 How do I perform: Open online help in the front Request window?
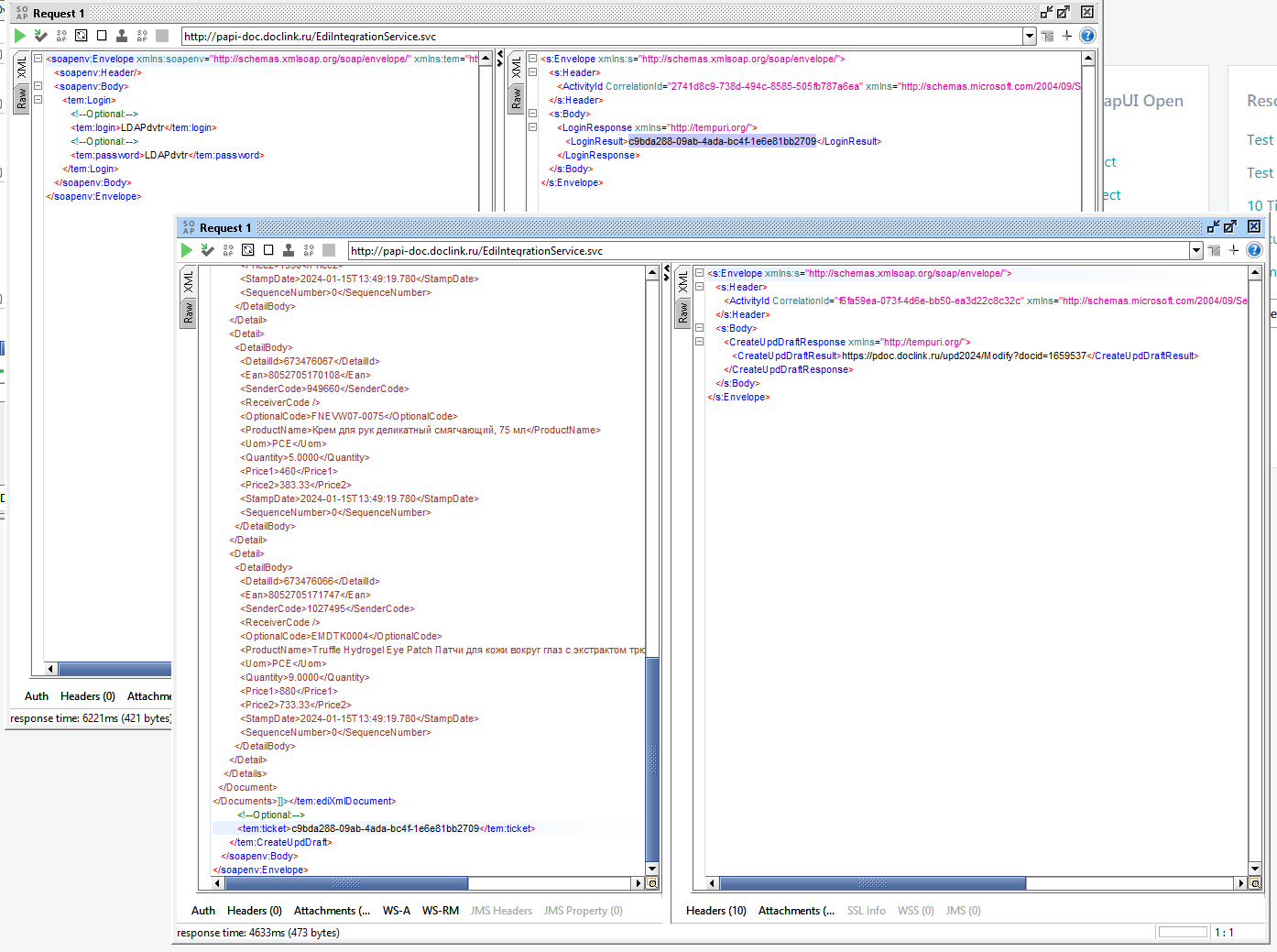[x=1255, y=250]
